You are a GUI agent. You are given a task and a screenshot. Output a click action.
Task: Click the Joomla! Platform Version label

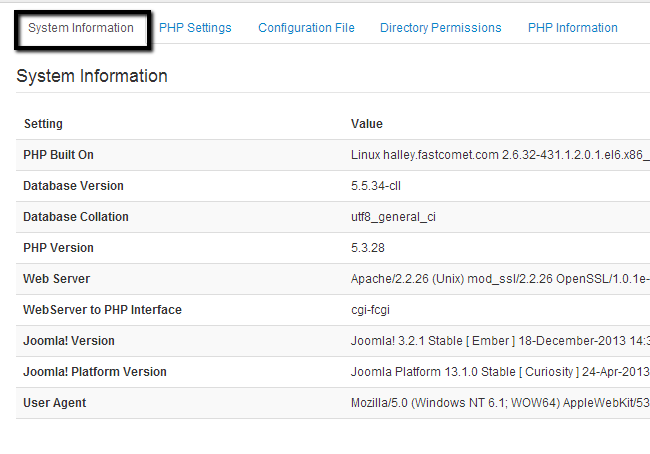(95, 372)
